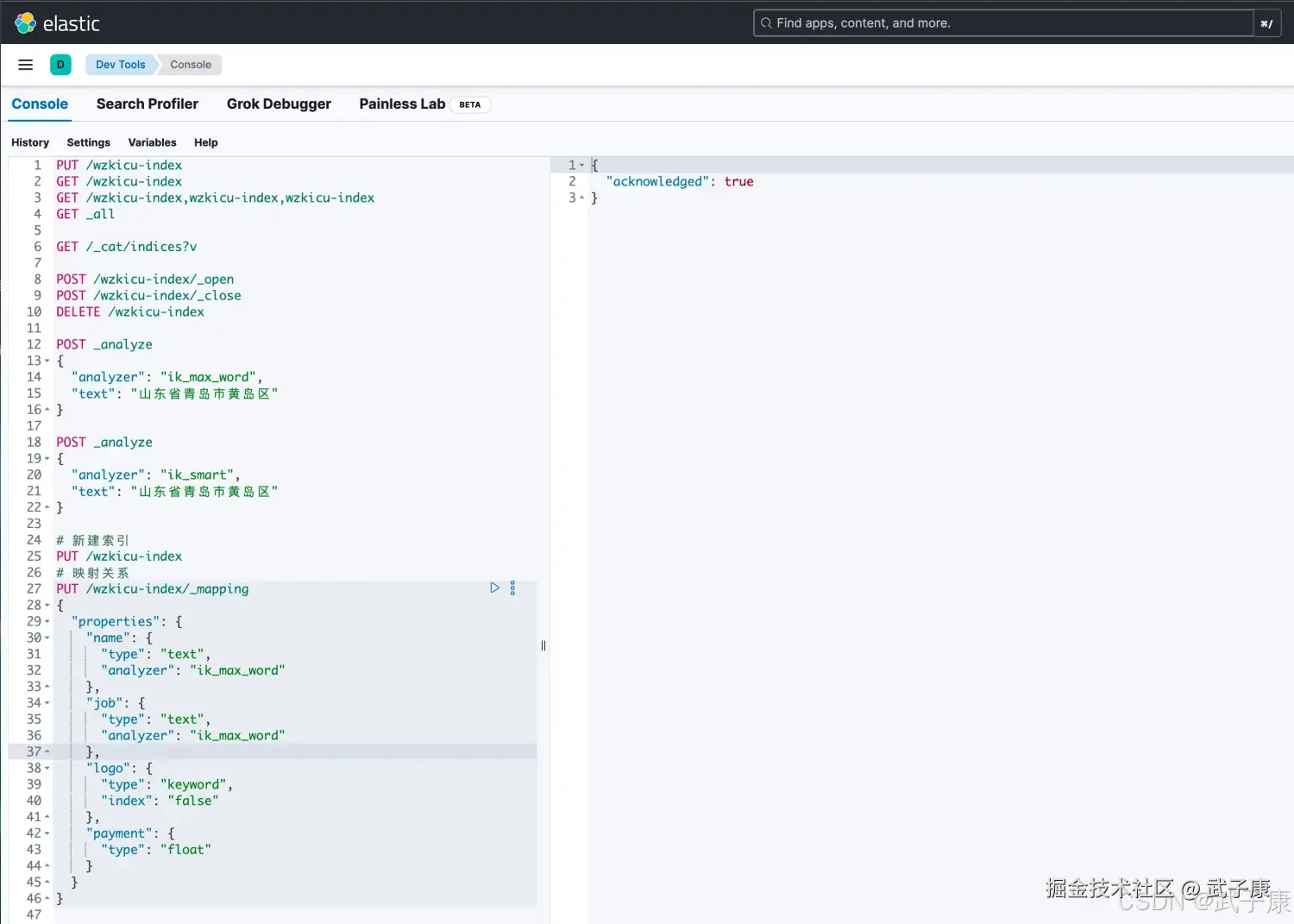Viewport: 1294px width, 924px height.
Task: Click the keyboard shortcut icon in search bar
Action: click(1266, 23)
